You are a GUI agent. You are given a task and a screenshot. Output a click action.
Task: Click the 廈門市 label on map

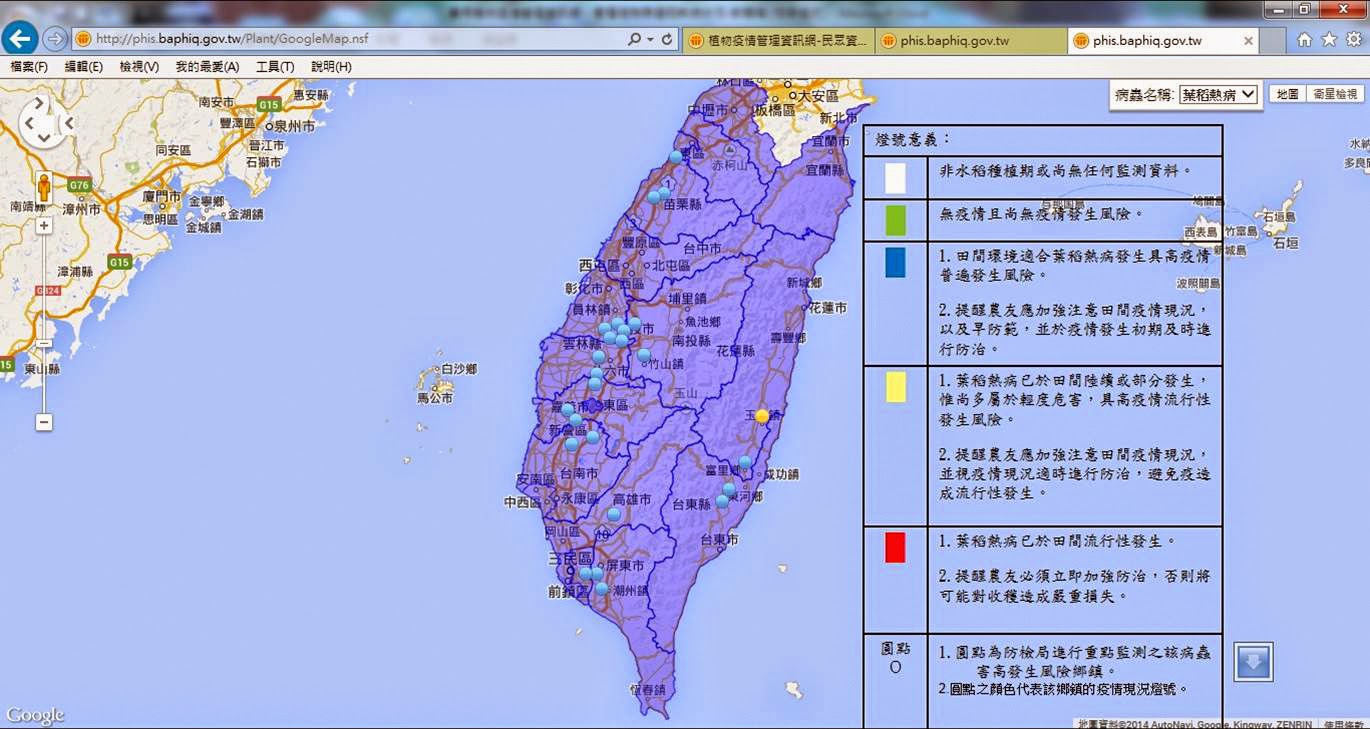160,197
